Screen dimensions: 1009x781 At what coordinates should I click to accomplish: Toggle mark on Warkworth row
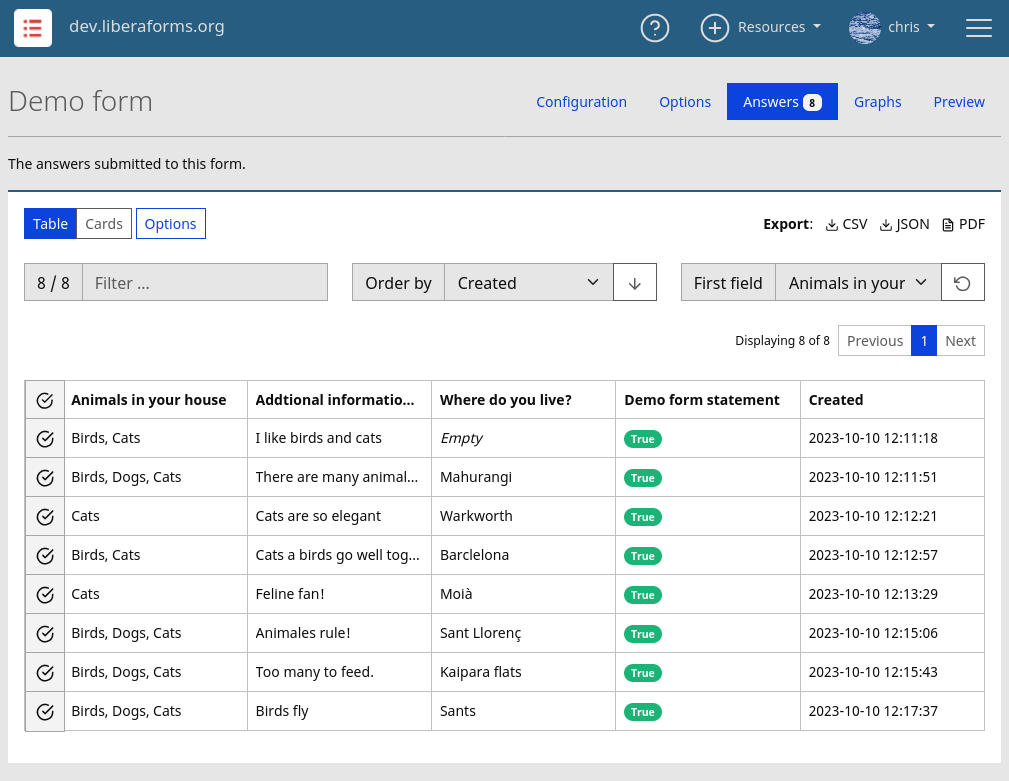45,517
